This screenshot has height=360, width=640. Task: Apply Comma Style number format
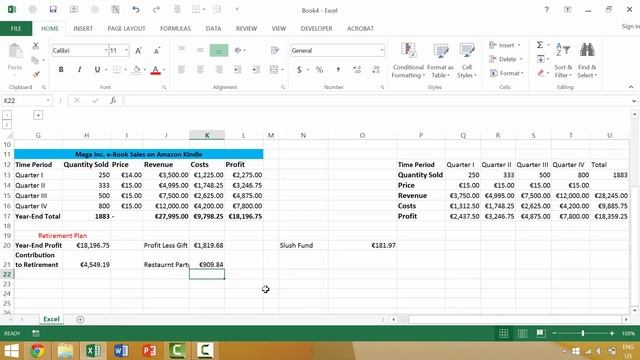click(x=338, y=70)
